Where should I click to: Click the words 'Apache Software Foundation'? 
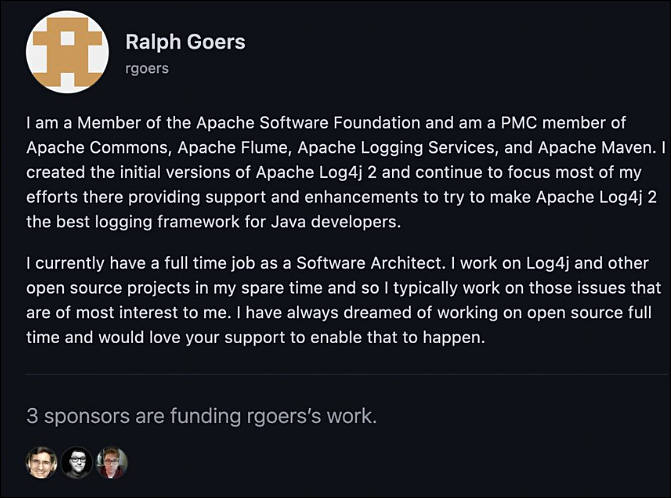pos(308,123)
